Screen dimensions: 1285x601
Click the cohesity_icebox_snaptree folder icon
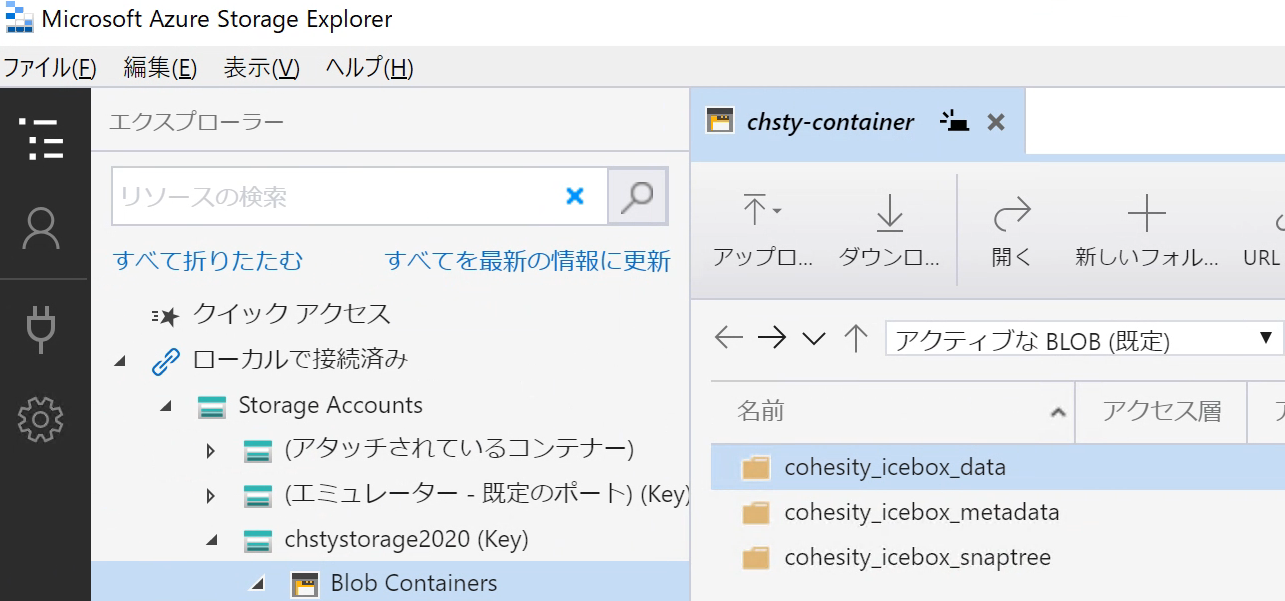coord(756,558)
